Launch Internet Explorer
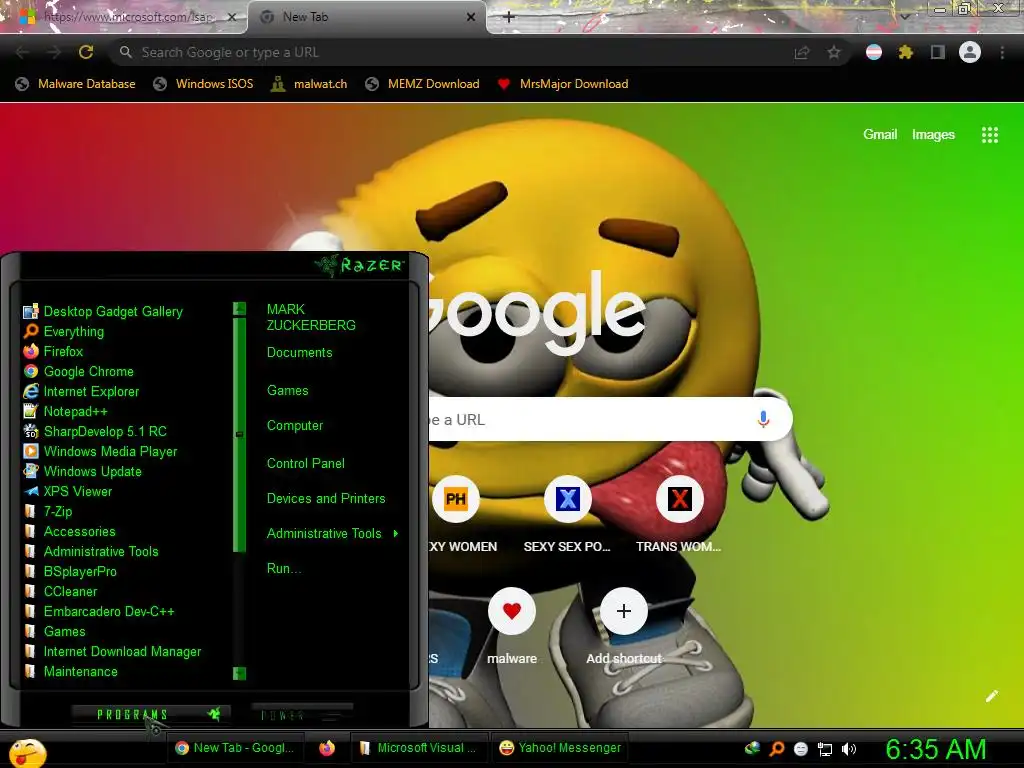Viewport: 1024px width, 768px height. click(81, 391)
